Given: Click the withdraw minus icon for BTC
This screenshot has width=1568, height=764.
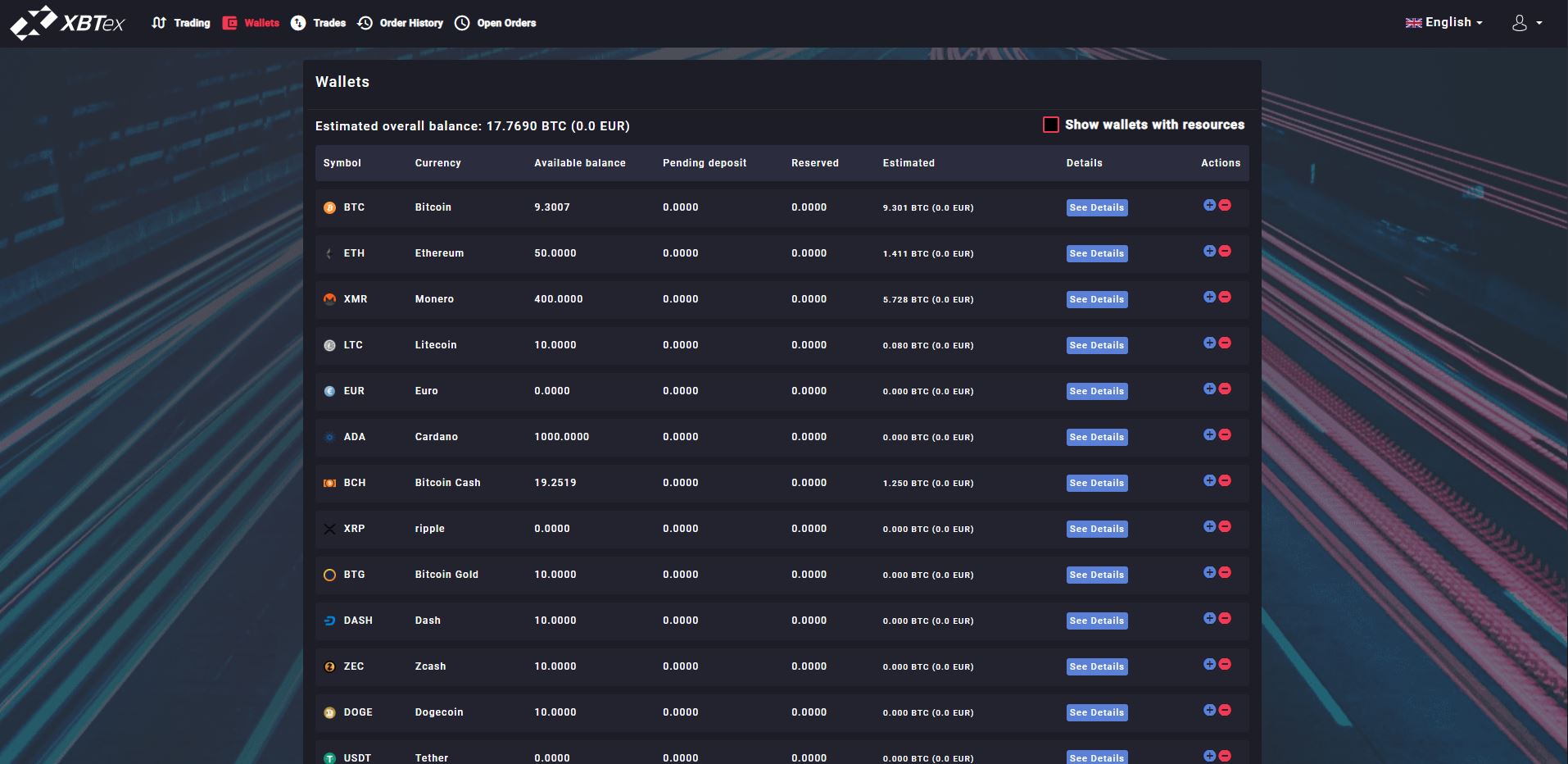Looking at the screenshot, I should [x=1225, y=205].
